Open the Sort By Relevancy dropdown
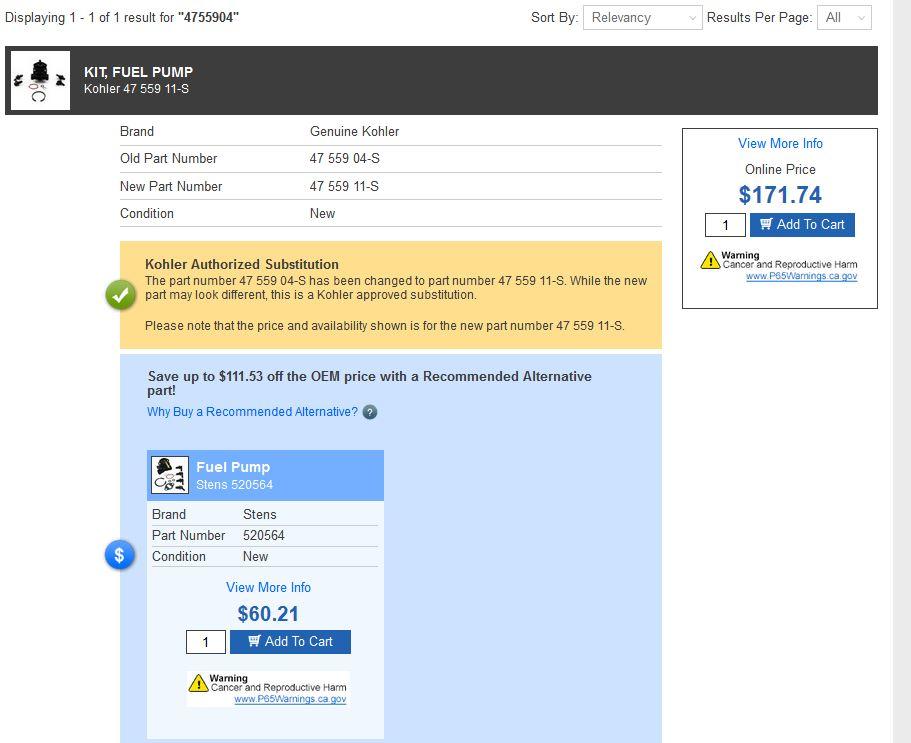The height and width of the screenshot is (743, 911). [643, 17]
